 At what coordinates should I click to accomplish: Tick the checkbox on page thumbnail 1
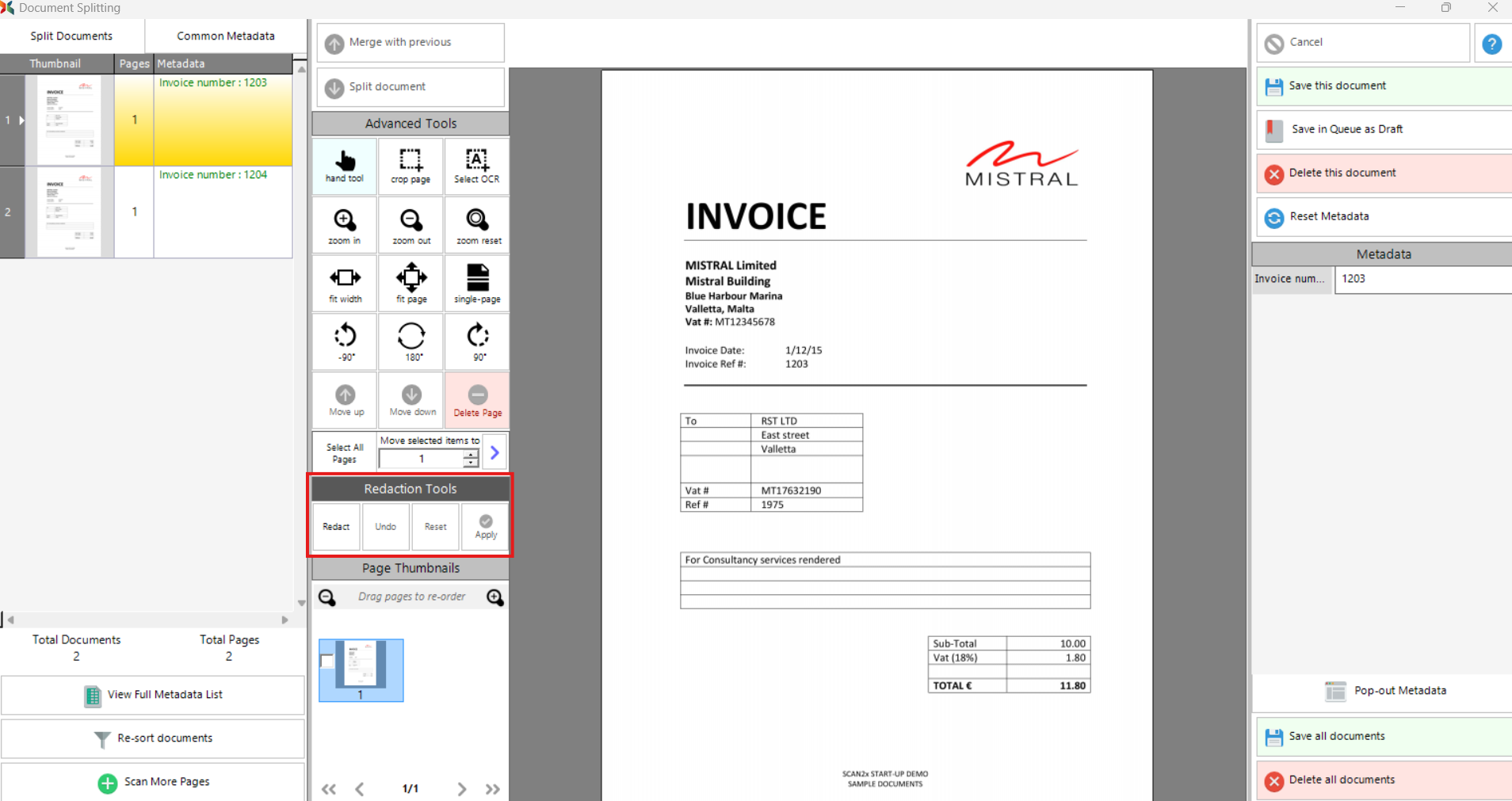(326, 661)
